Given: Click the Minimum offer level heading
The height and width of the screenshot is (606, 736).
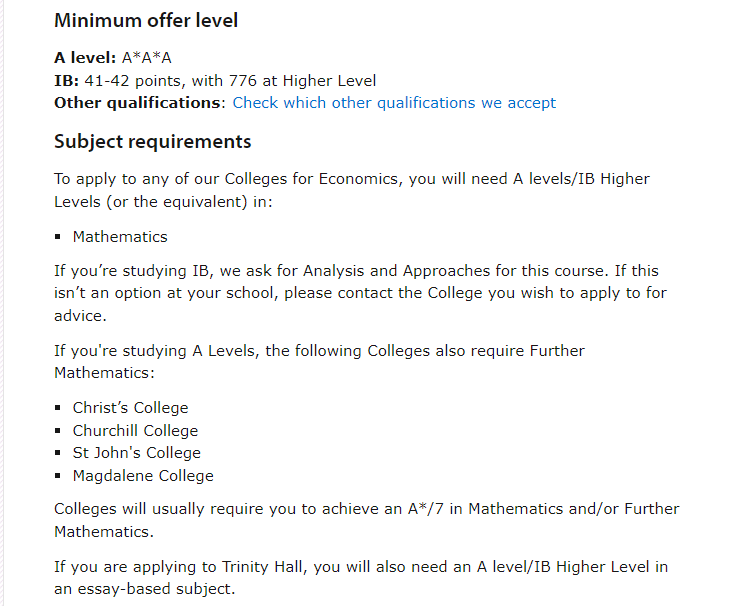Looking at the screenshot, I should tap(146, 21).
